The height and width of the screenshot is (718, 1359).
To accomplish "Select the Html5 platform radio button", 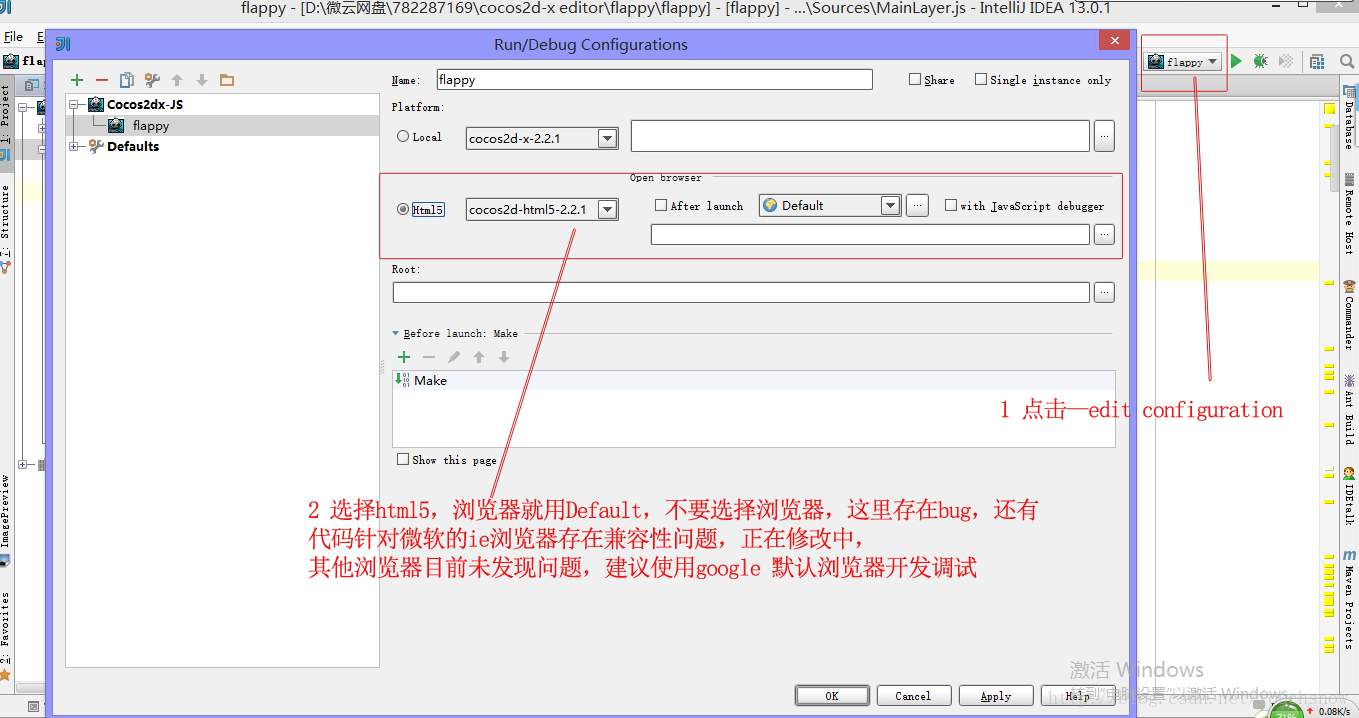I will point(403,209).
